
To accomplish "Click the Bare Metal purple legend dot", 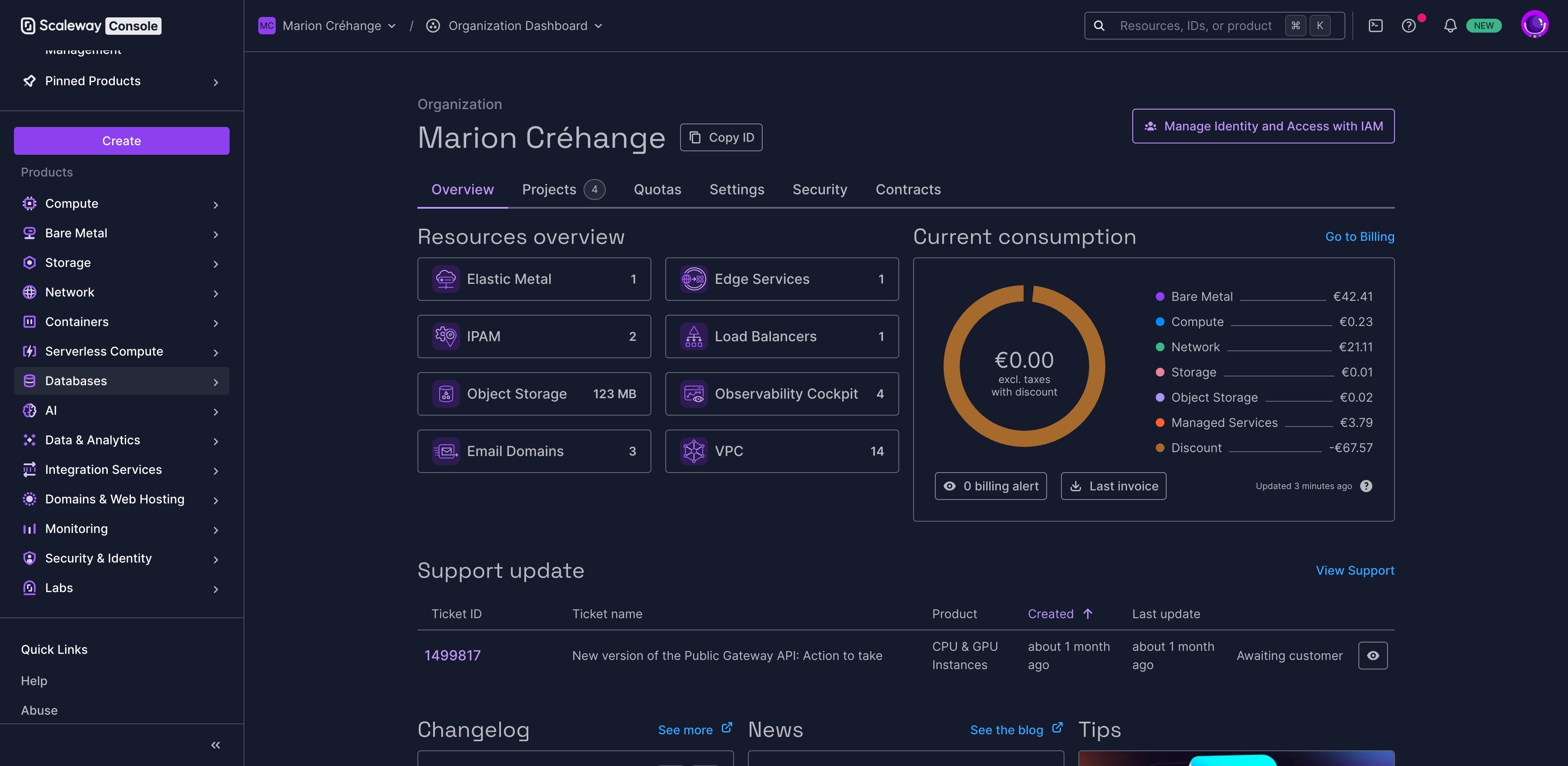I will coord(1160,296).
